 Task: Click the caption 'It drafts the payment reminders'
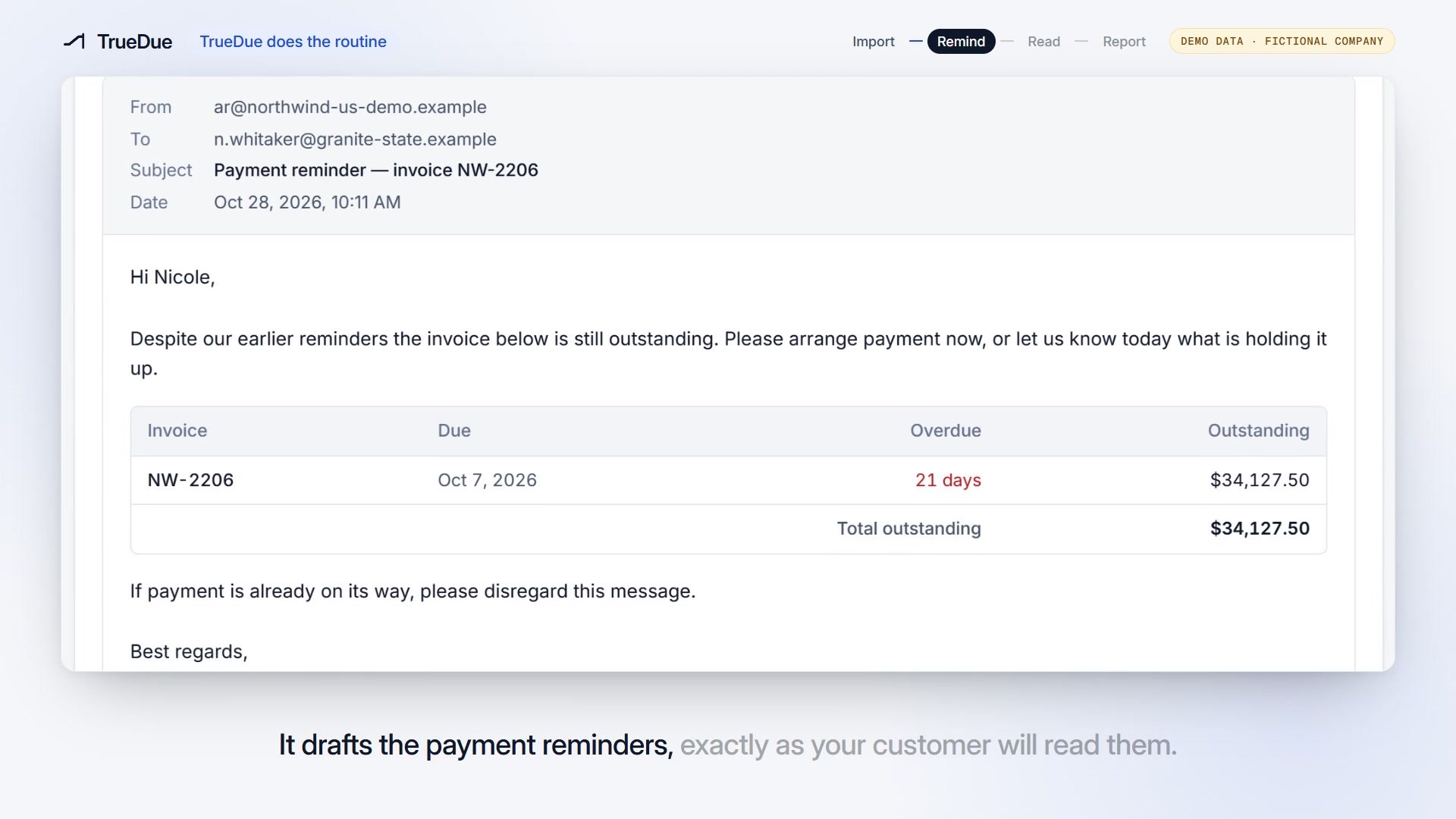(x=475, y=745)
